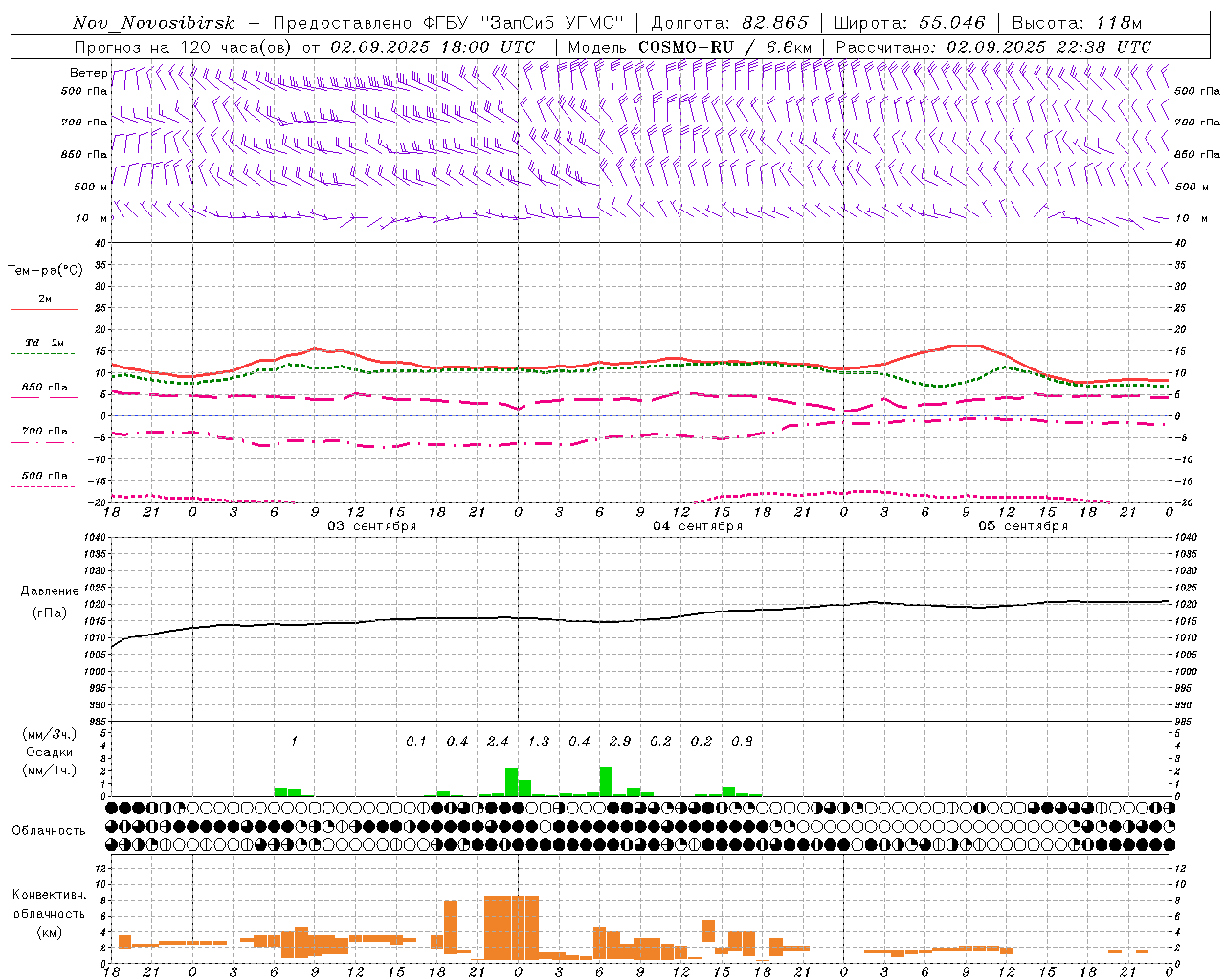This screenshot has height=980, width=1225.
Task: Select the 'Долгота: 82.865' header value
Action: (x=729, y=23)
